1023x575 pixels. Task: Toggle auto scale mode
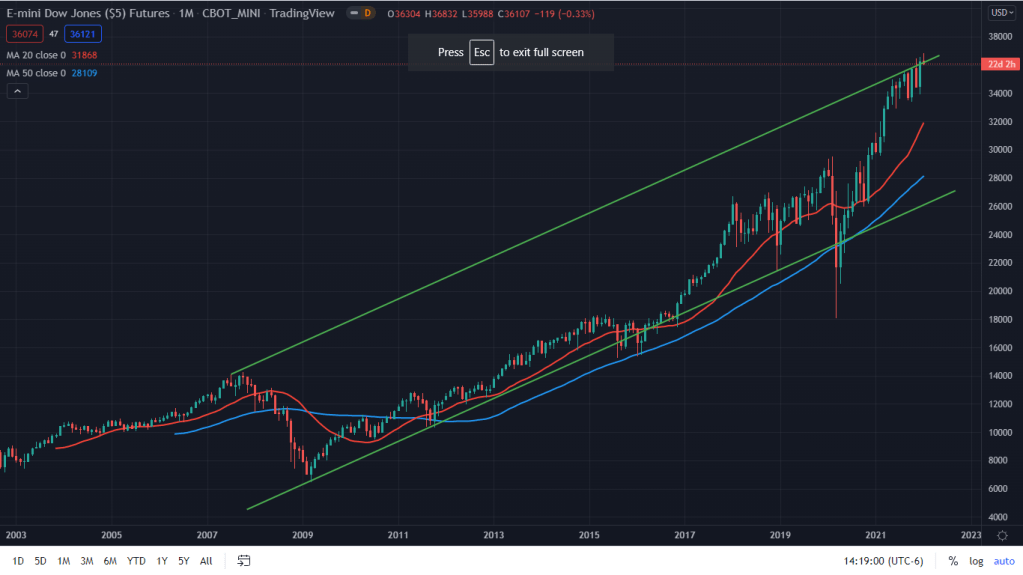tap(1004, 561)
